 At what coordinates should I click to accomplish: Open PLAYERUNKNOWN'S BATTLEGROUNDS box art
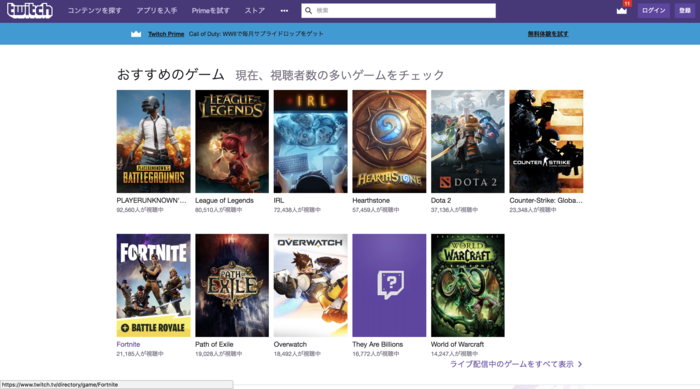pyautogui.click(x=154, y=142)
